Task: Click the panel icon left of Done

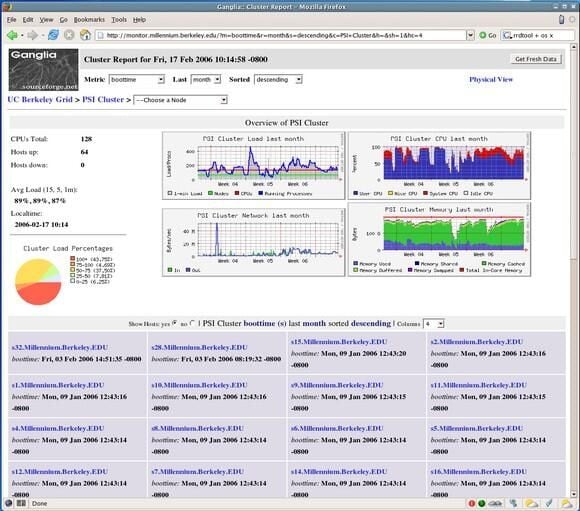Action: pyautogui.click(x=21, y=503)
